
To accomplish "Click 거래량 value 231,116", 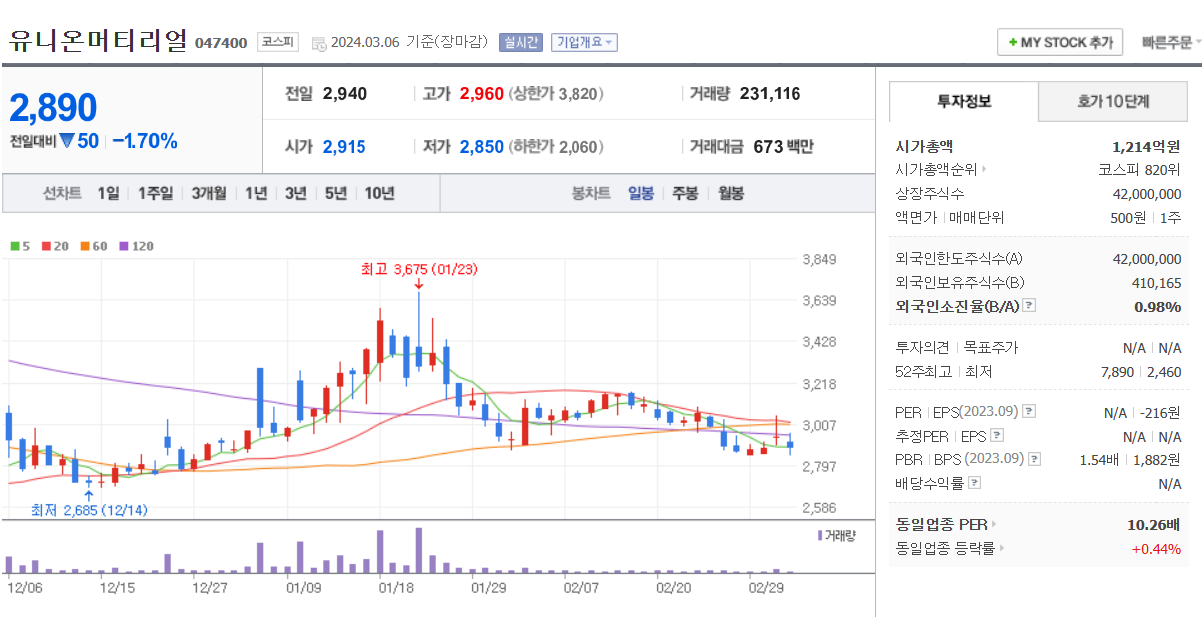I will click(770, 94).
